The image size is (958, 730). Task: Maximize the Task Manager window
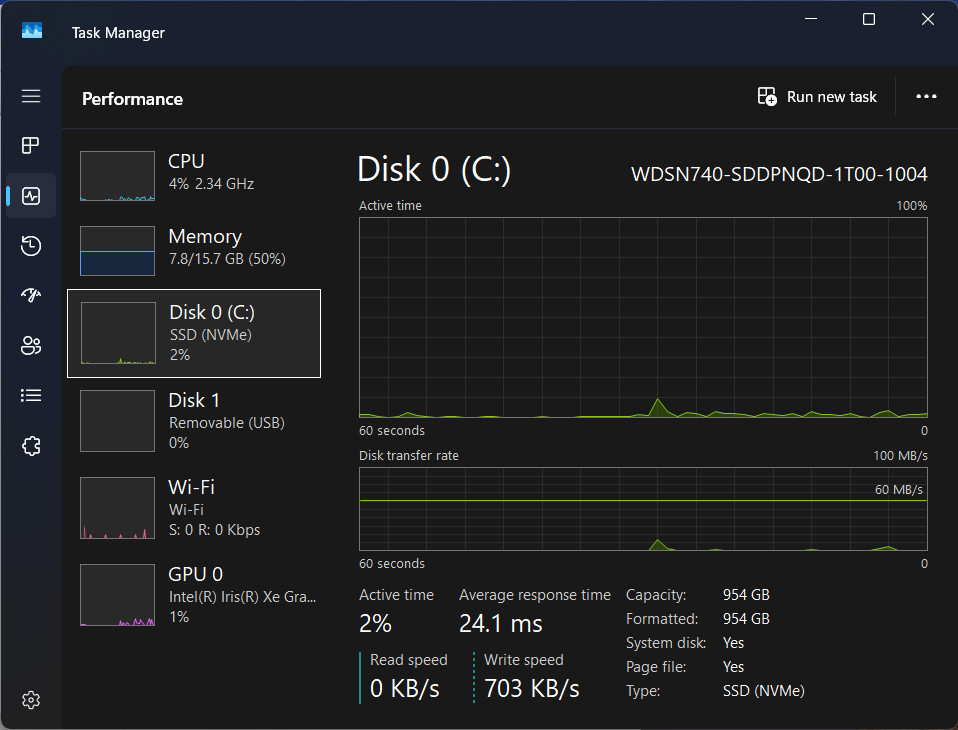tap(869, 19)
